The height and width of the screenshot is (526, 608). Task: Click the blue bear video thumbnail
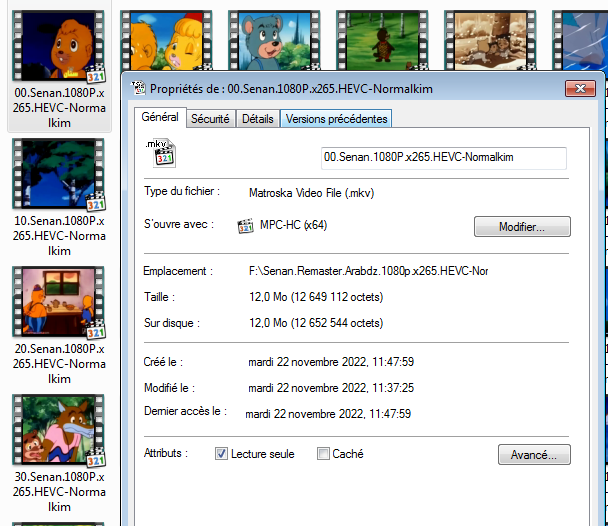274,41
